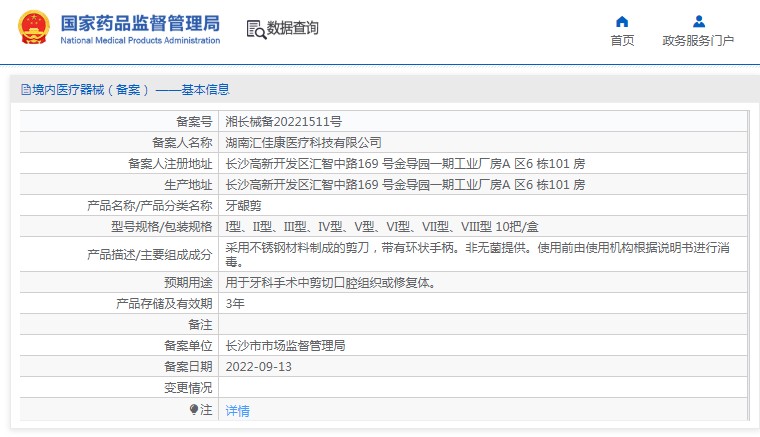This screenshot has height=437, width=760.
Task: Click the 型号规格 value with 10把/盒
Action: pyautogui.click(x=382, y=227)
